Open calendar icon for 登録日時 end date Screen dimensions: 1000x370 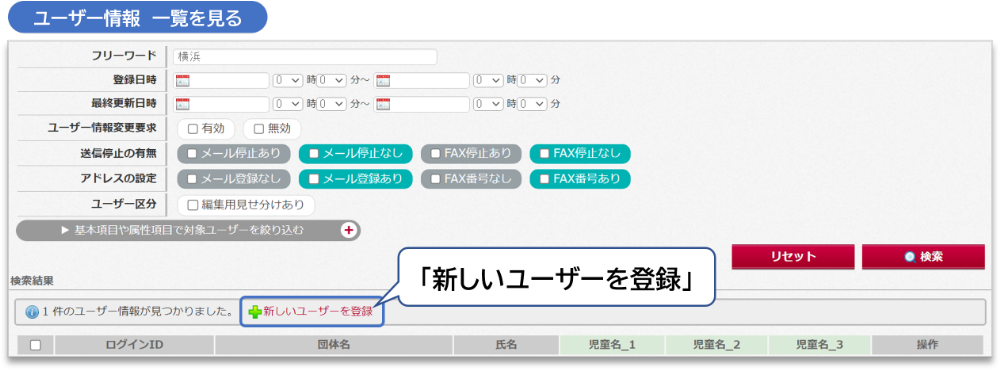tap(383, 80)
